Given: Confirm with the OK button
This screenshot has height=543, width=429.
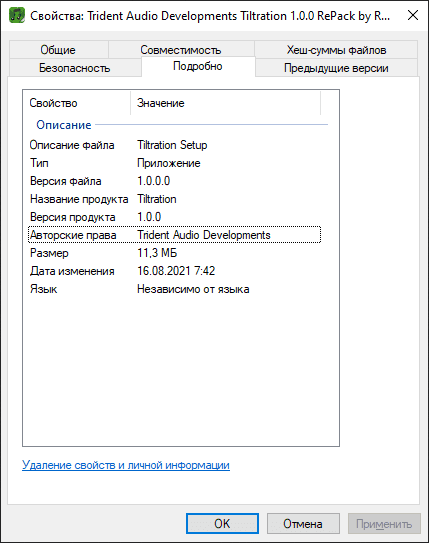Looking at the screenshot, I should (x=222, y=524).
